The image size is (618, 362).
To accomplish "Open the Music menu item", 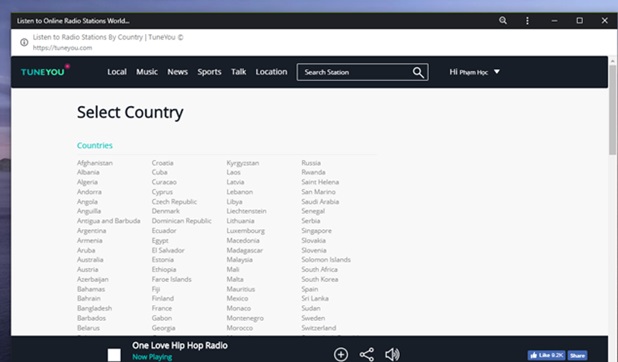I will [x=147, y=72].
